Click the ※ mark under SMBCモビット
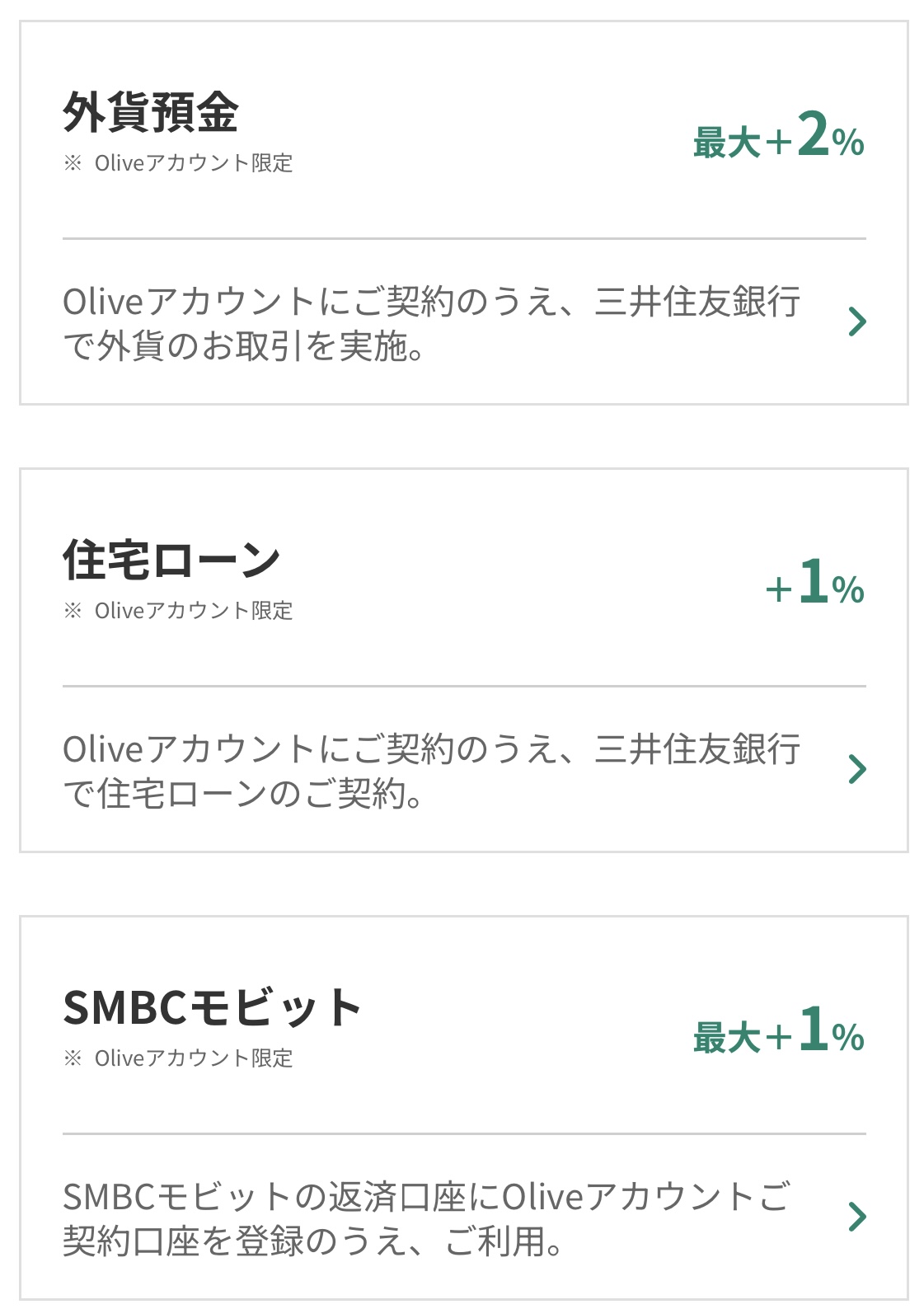The width and height of the screenshot is (924, 1309). 73,1058
